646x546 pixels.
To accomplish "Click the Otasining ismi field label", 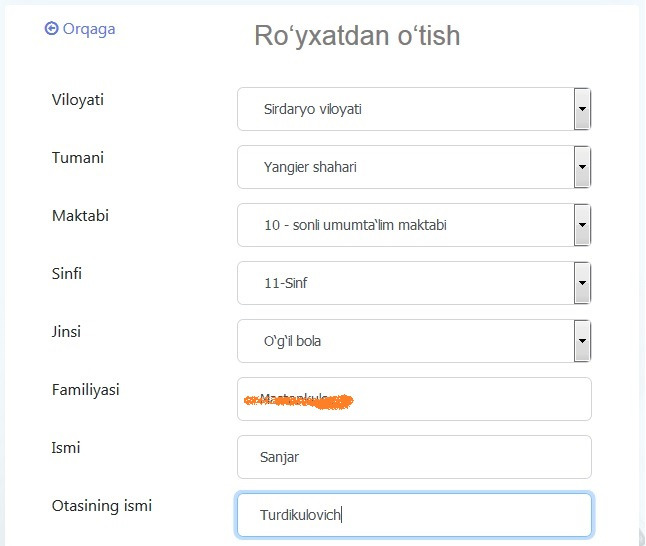I will click(102, 506).
